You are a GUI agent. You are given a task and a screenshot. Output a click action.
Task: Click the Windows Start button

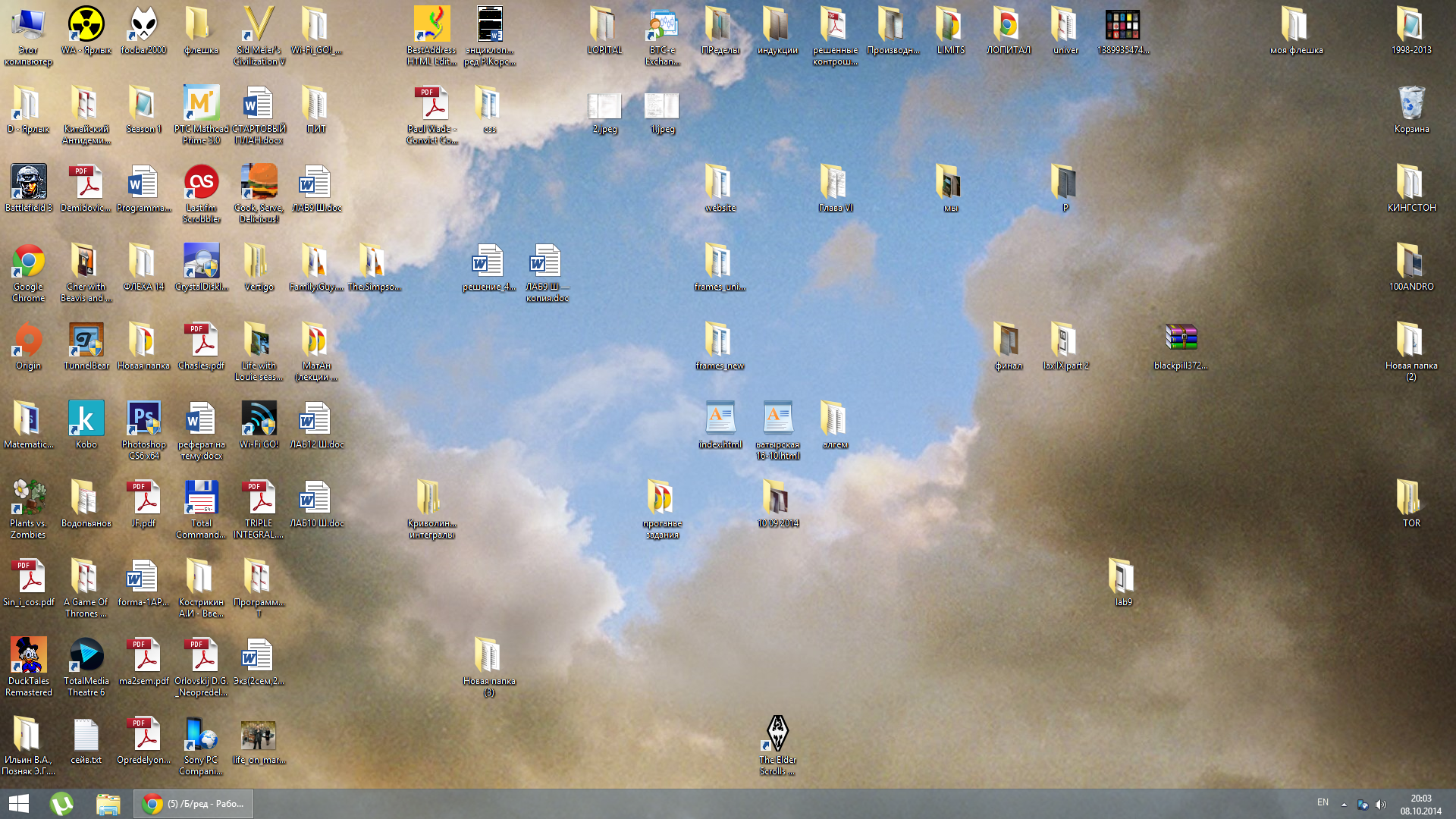[x=19, y=804]
